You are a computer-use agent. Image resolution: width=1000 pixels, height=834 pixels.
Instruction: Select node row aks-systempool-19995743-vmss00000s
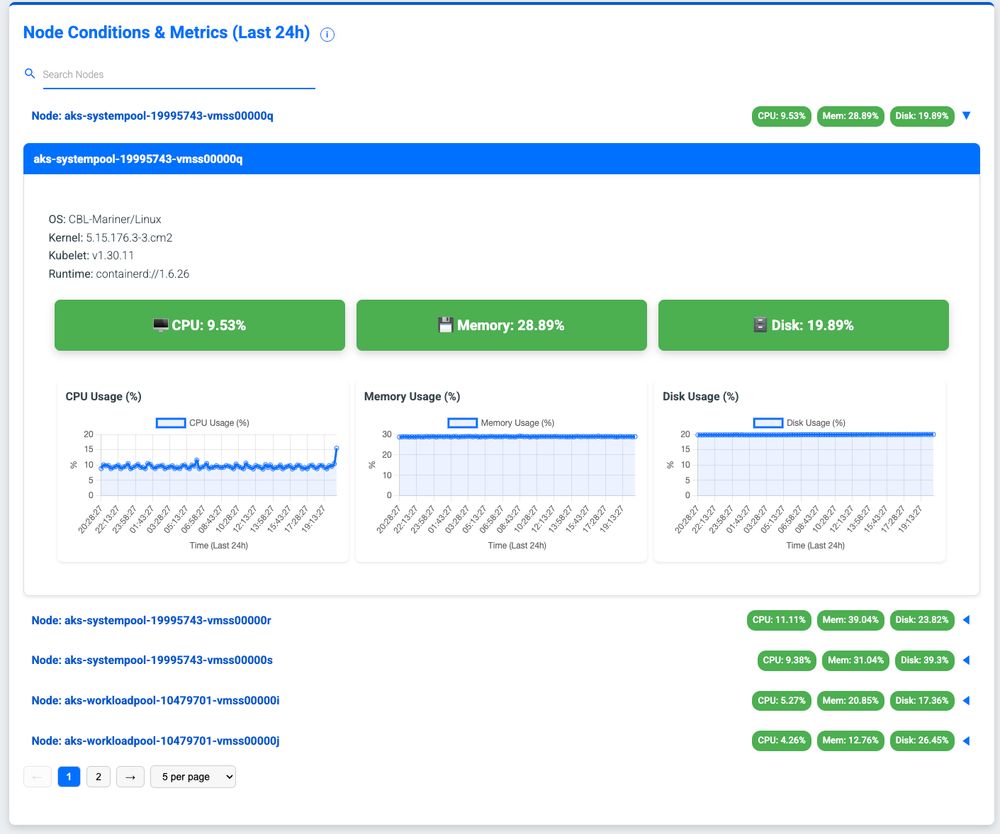coord(152,660)
